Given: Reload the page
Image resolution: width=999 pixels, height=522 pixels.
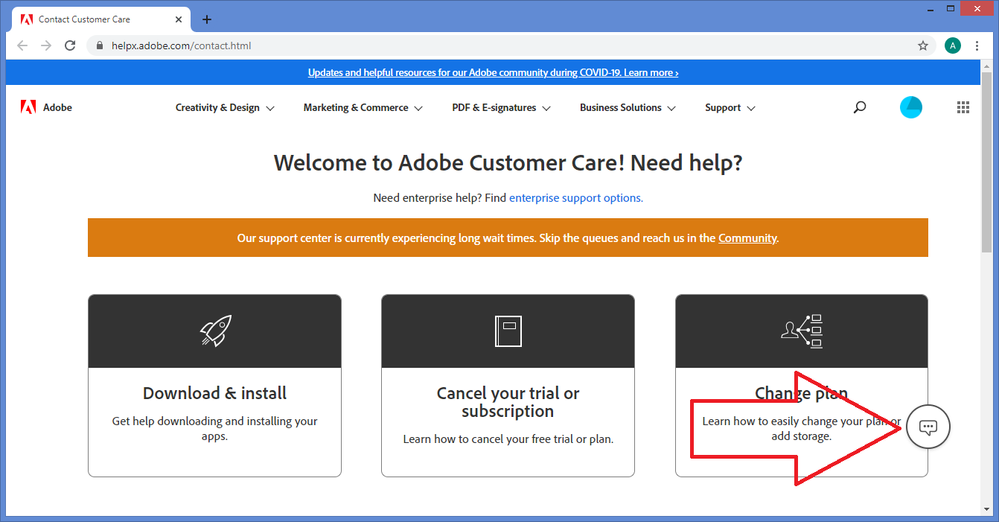Looking at the screenshot, I should coord(70,46).
